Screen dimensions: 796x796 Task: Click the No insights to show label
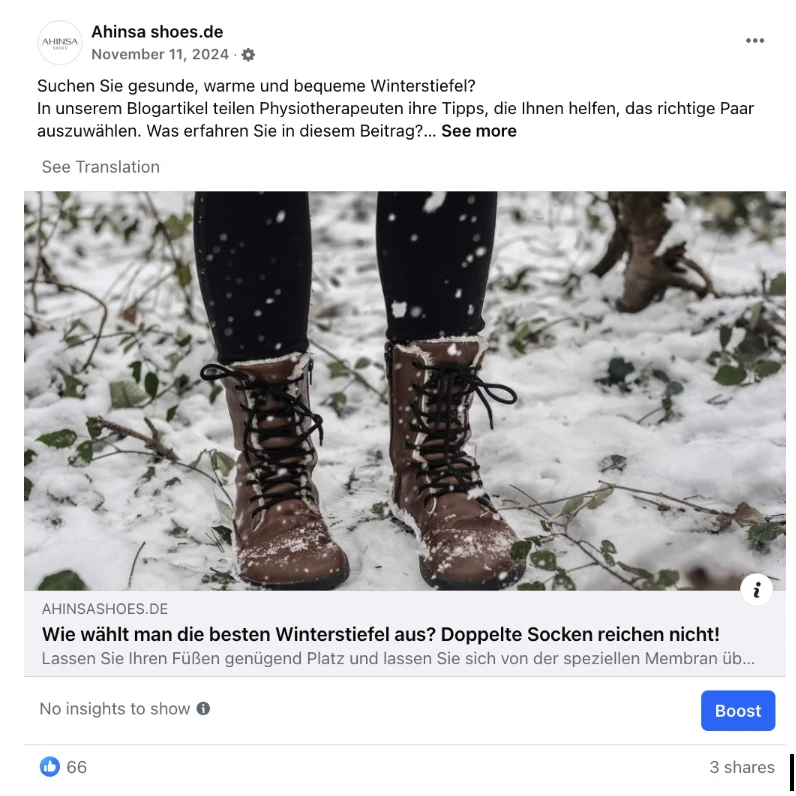(x=114, y=709)
